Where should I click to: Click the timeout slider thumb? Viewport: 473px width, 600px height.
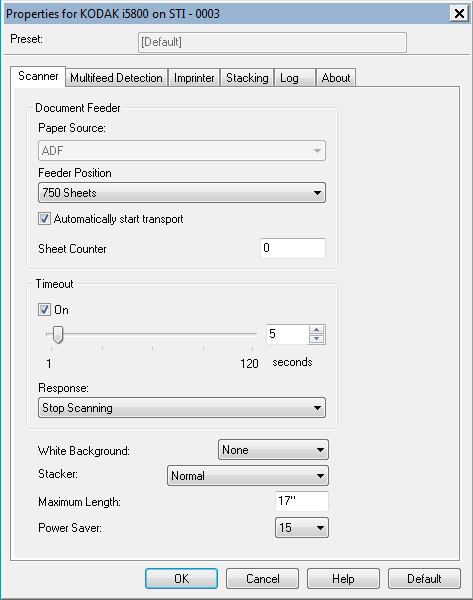58,335
